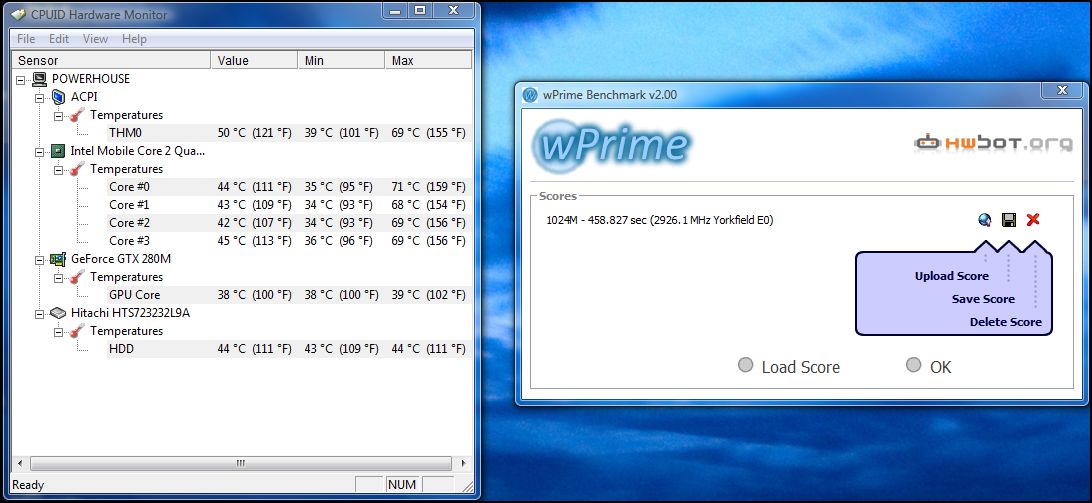Close the wPrime Benchmark window

(1063, 91)
